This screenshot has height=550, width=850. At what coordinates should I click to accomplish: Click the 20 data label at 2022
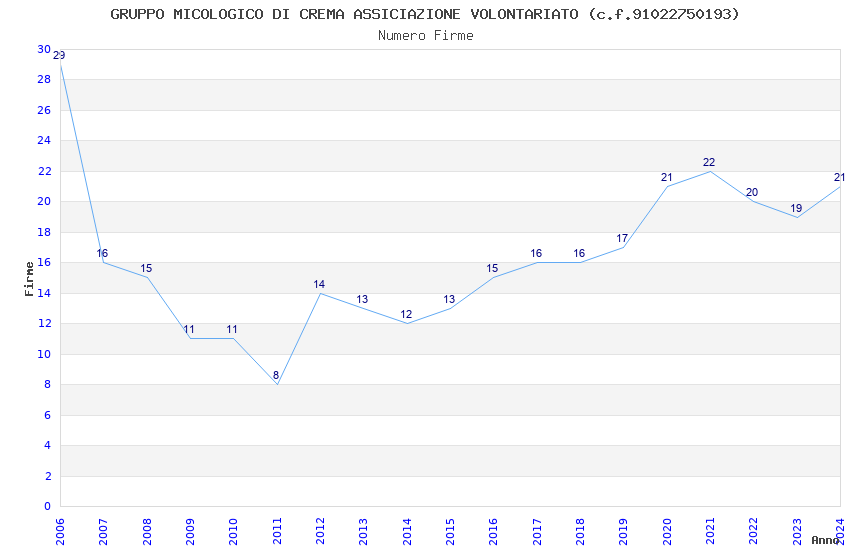752,192
